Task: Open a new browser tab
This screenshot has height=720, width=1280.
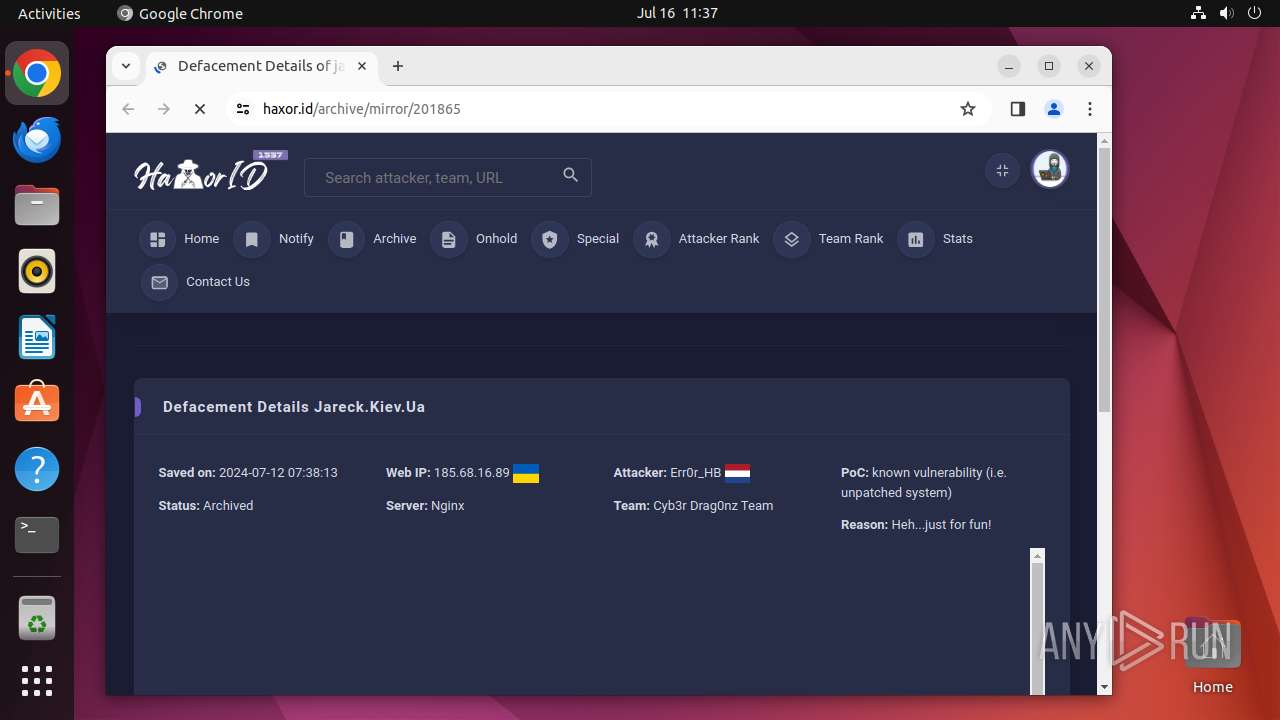Action: click(x=398, y=66)
